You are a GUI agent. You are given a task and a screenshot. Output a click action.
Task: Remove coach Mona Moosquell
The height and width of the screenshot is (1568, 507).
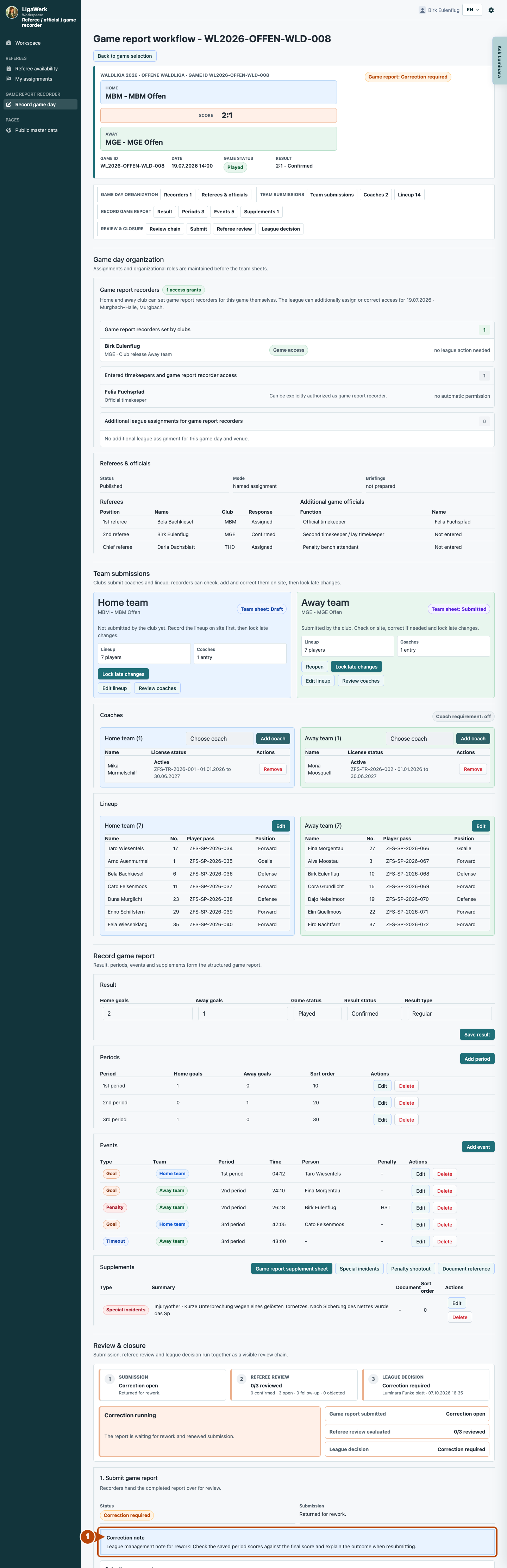pyautogui.click(x=473, y=770)
